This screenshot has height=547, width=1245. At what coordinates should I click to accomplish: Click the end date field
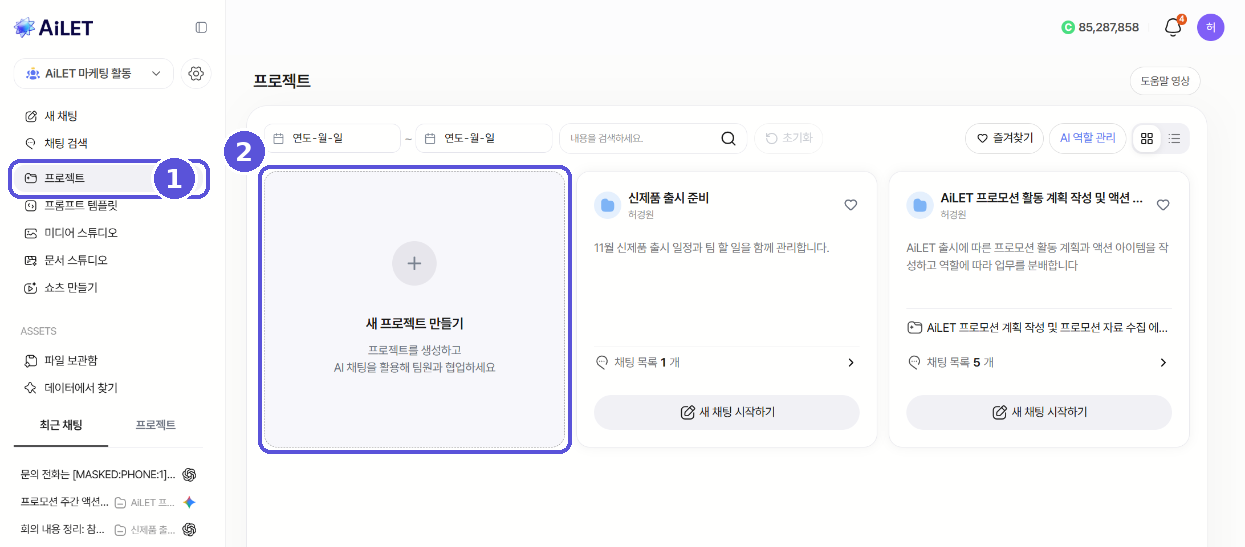(484, 138)
